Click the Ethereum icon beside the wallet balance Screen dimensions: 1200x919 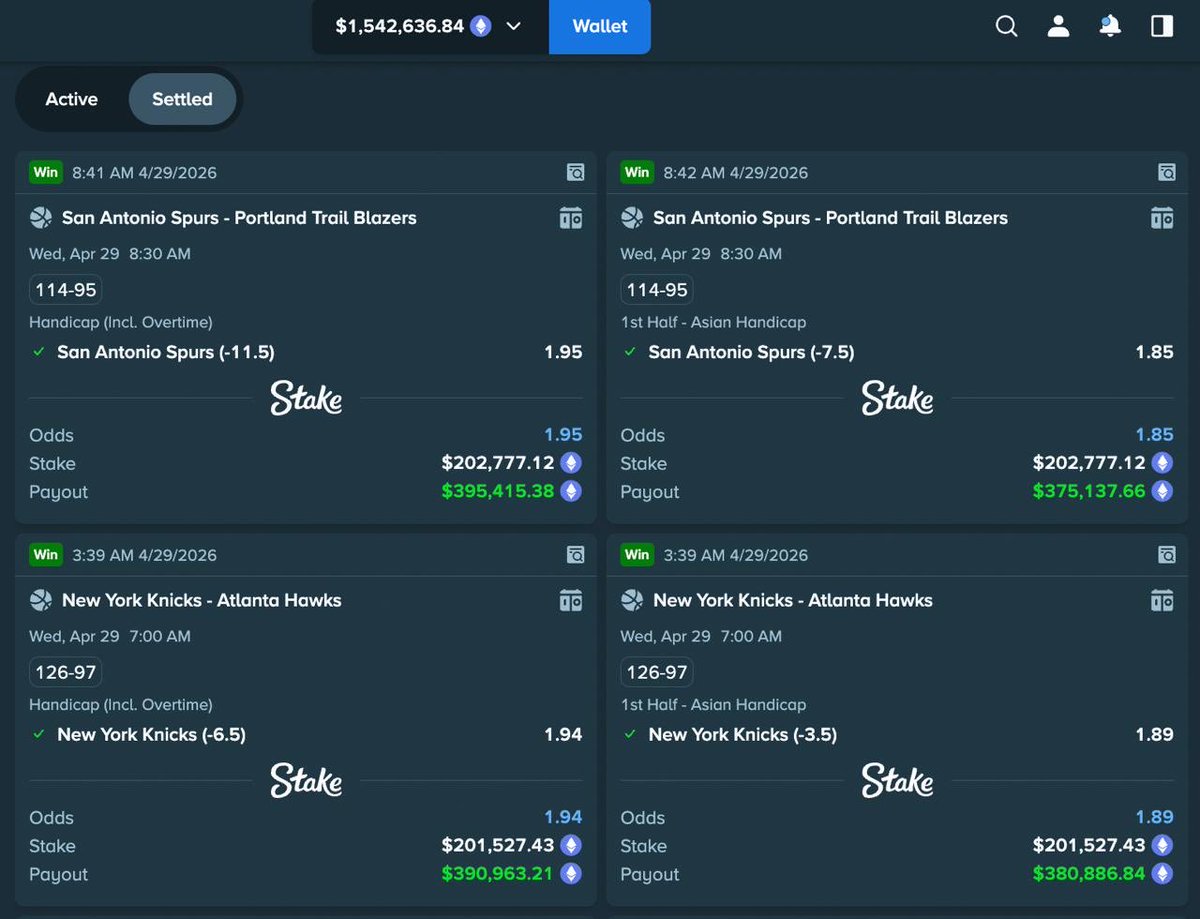tap(481, 26)
